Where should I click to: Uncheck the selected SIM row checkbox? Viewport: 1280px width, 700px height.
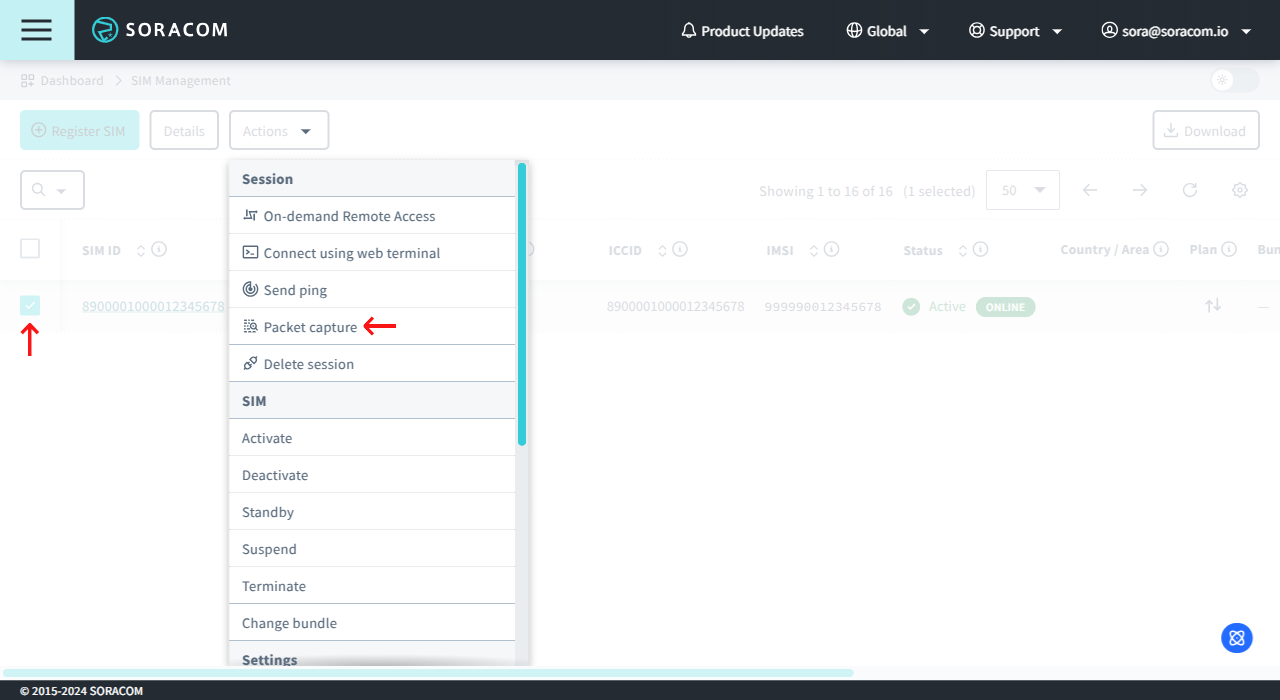point(30,306)
